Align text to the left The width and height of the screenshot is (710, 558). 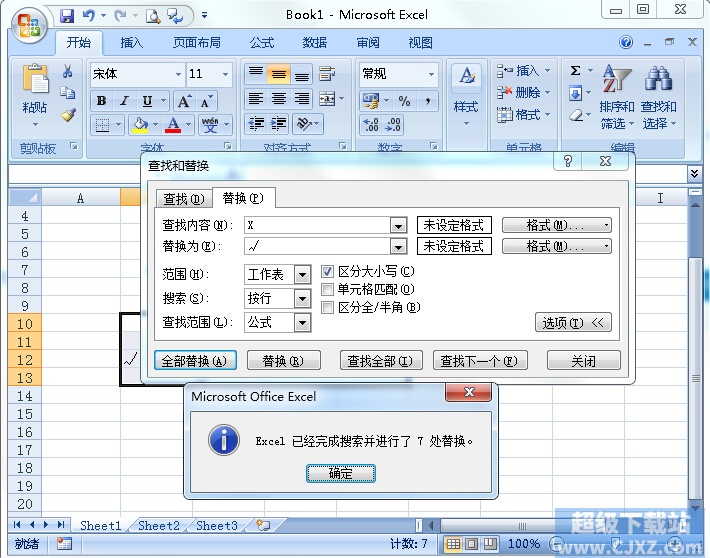tap(256, 99)
